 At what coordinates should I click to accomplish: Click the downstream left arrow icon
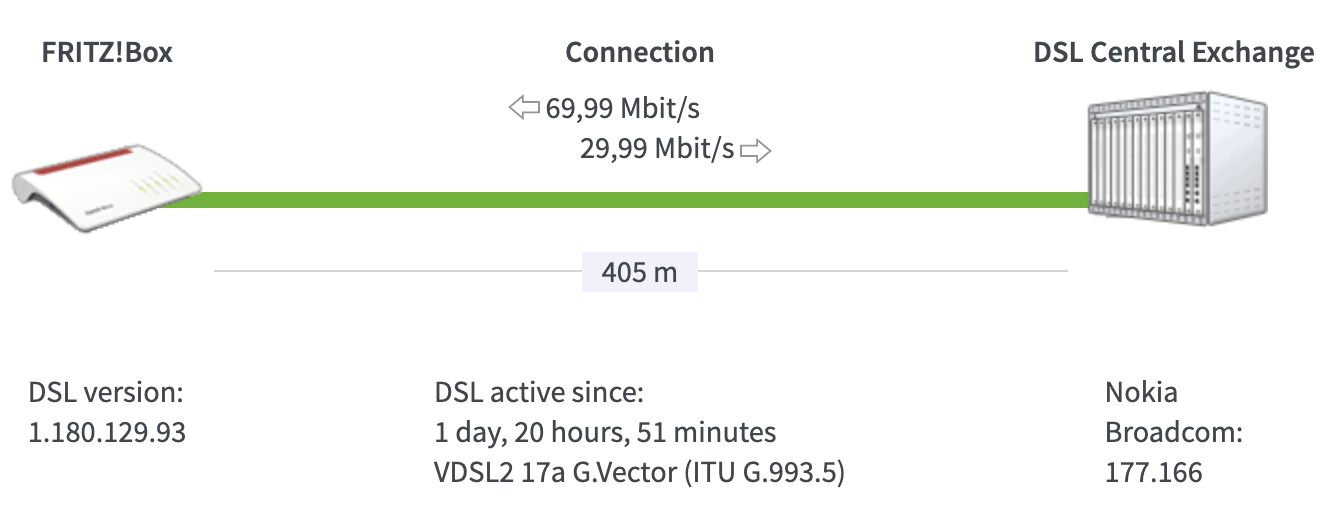click(x=524, y=108)
